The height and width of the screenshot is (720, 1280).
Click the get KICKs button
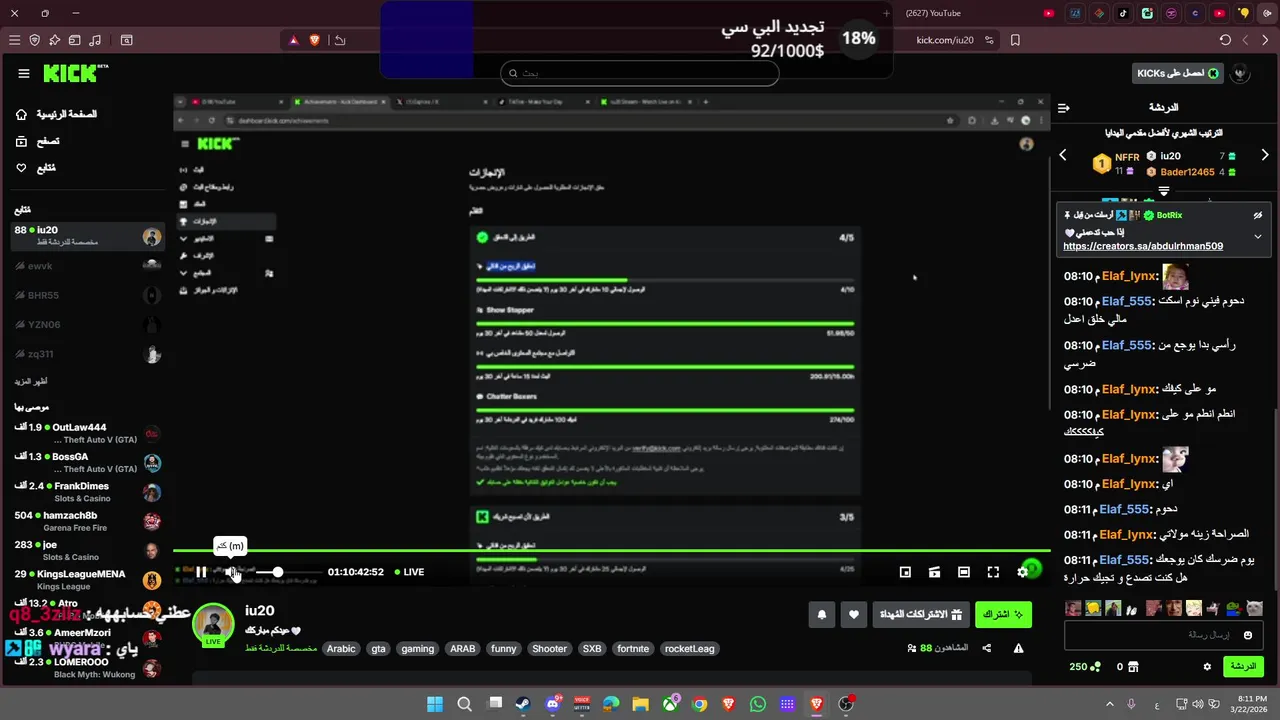pos(1177,73)
